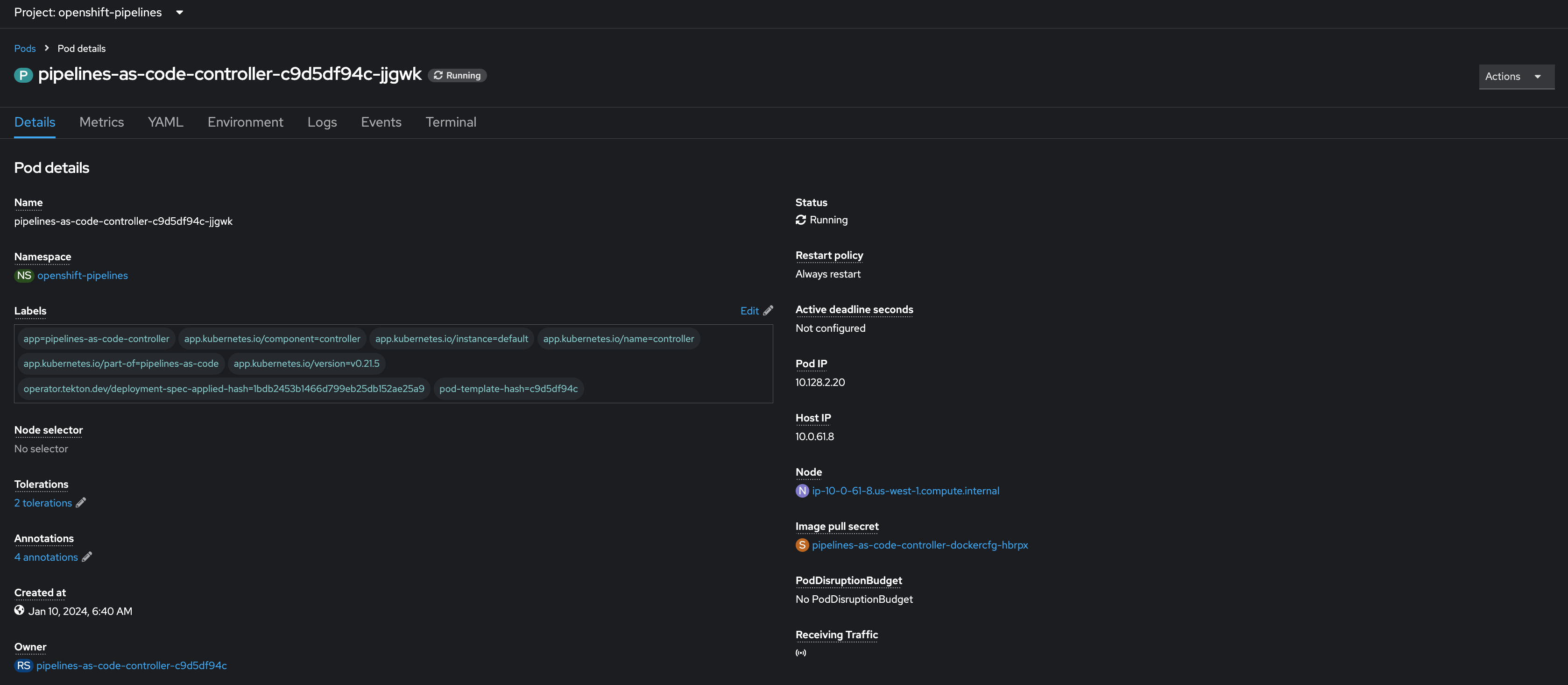Click the Receiving Traffic signal icon

click(800, 653)
